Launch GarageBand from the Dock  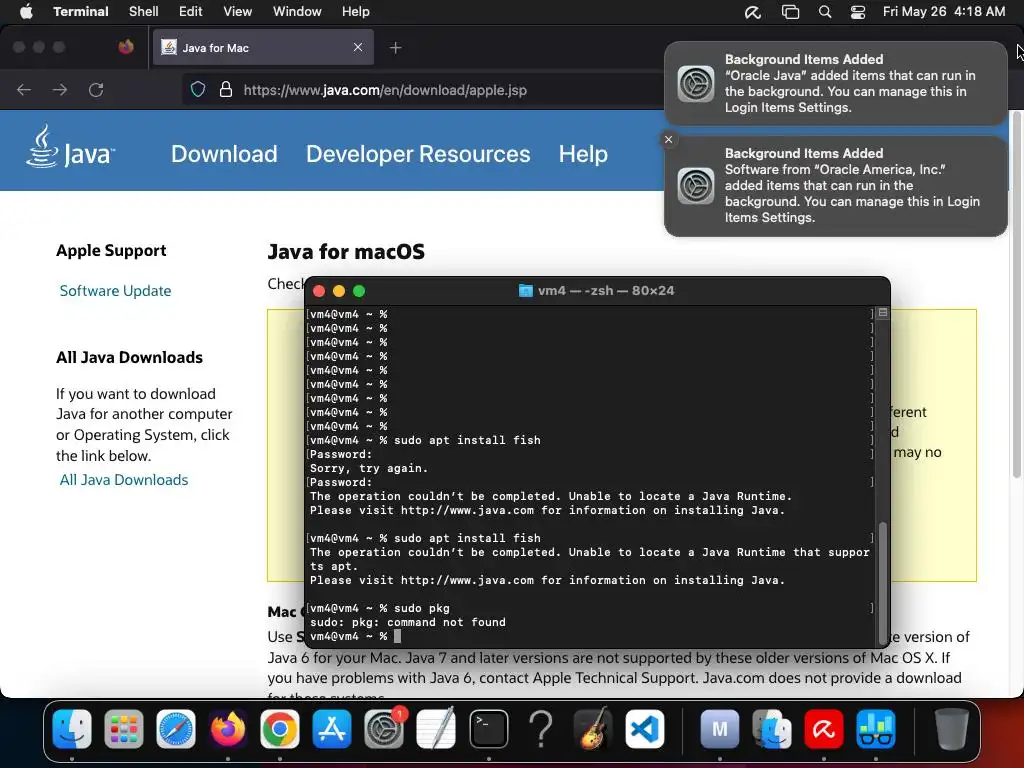pyautogui.click(x=592, y=729)
